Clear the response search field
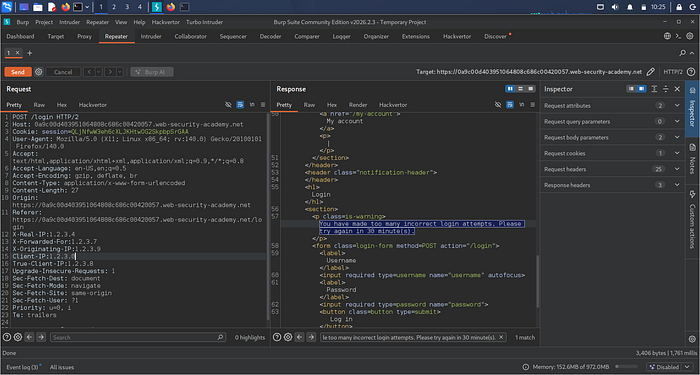Viewport: 700px width, 375px height. [501, 338]
